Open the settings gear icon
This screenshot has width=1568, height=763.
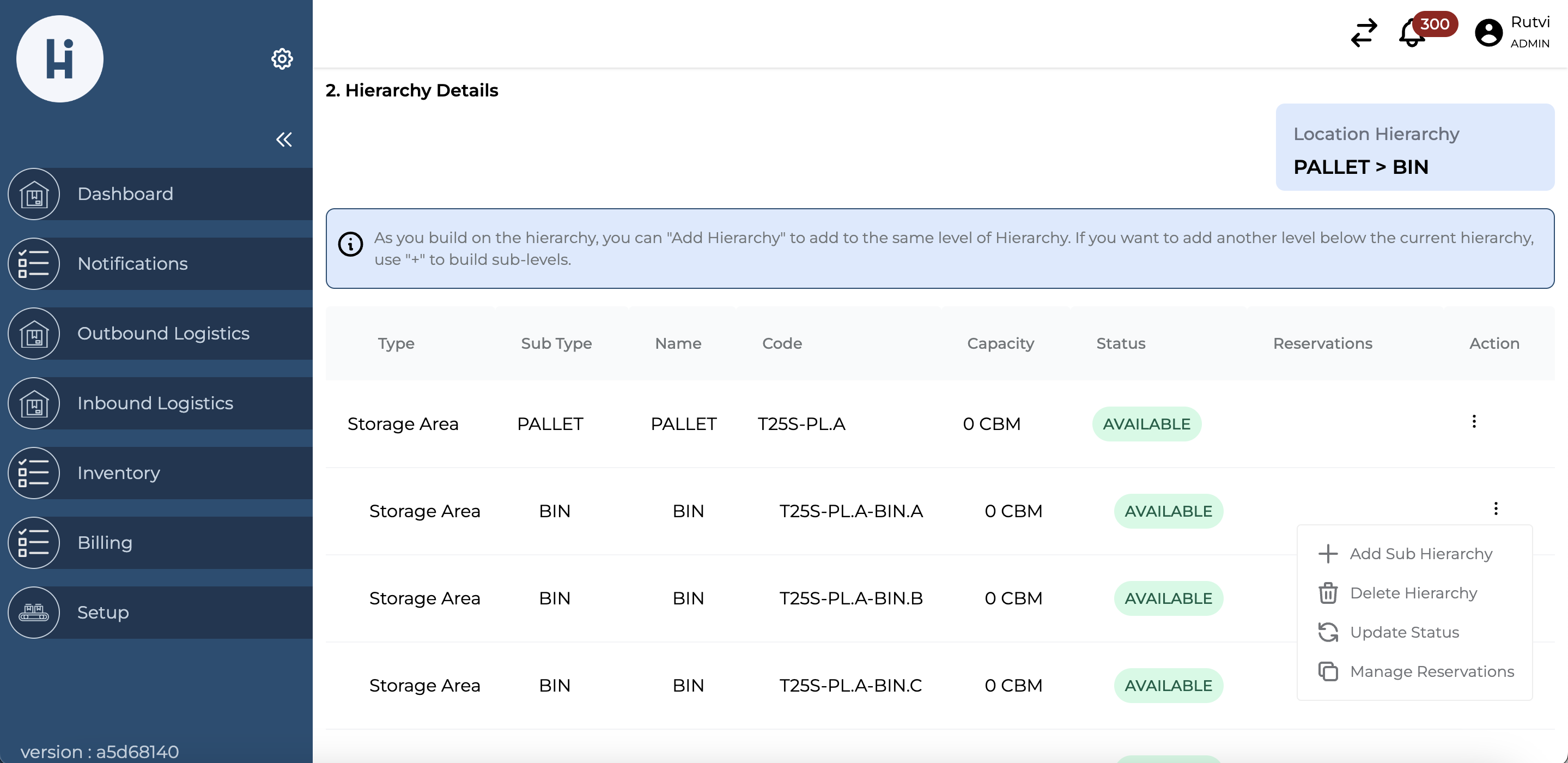pos(281,58)
